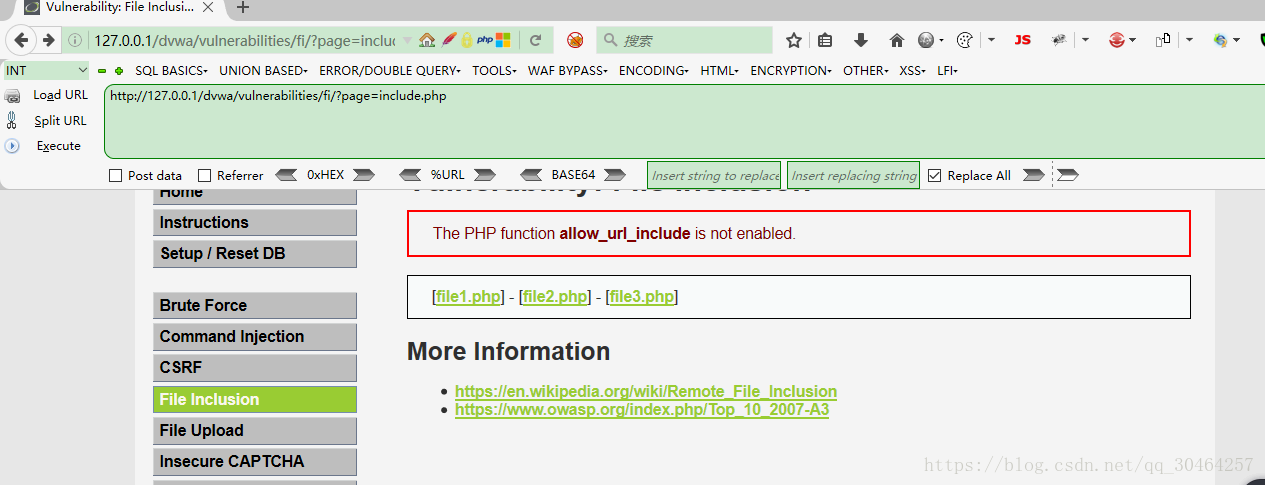The height and width of the screenshot is (485, 1265).
Task: Click the BASE64 decode left arrow
Action: click(532, 175)
